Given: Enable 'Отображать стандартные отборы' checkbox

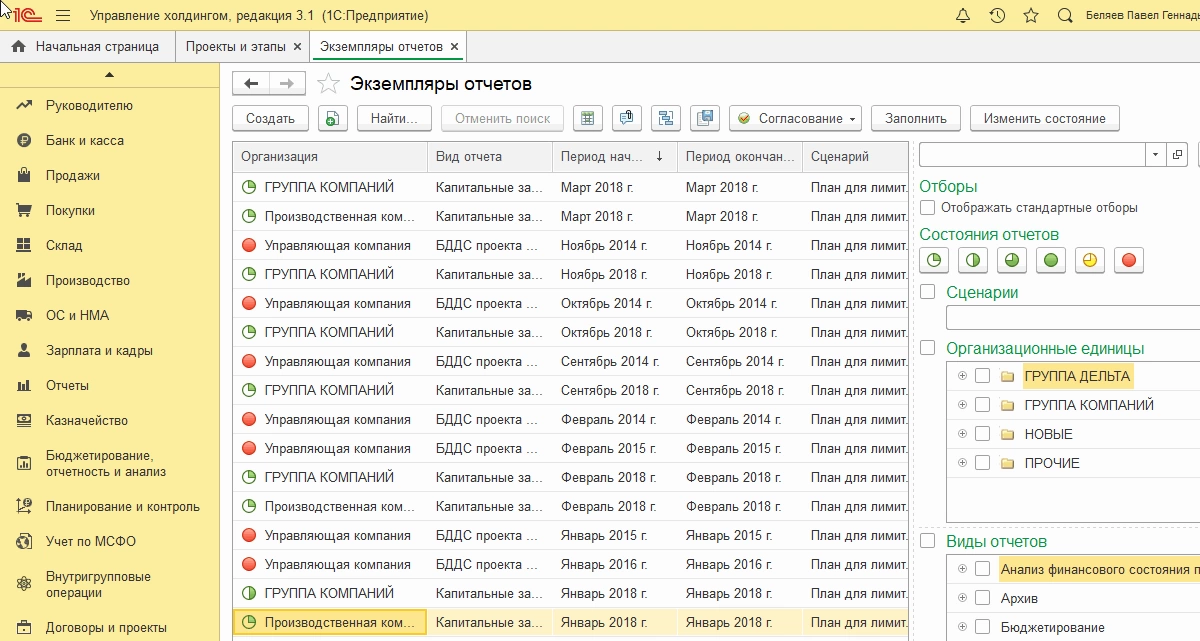Looking at the screenshot, I should 928,208.
